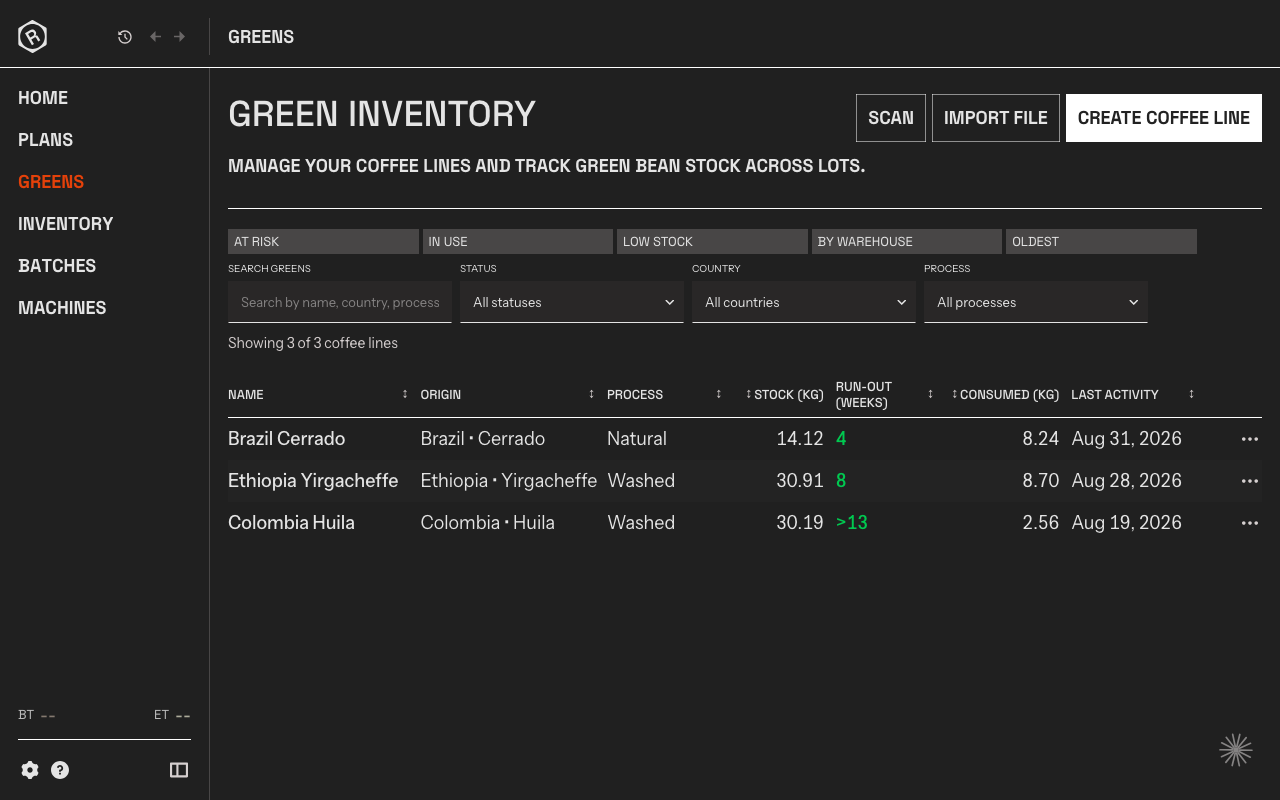The height and width of the screenshot is (800, 1280).
Task: Click origin Brazil · Cerrado cell
Action: click(x=483, y=439)
